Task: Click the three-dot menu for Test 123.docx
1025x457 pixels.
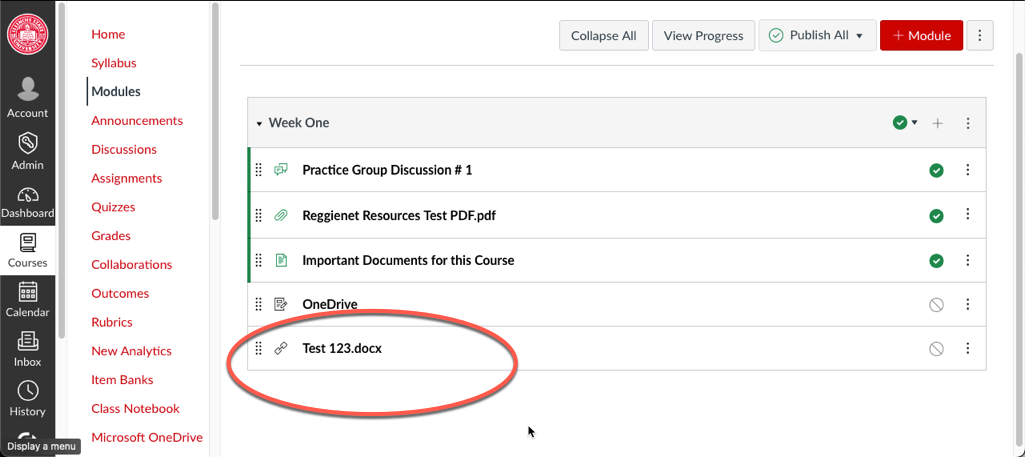Action: click(968, 348)
